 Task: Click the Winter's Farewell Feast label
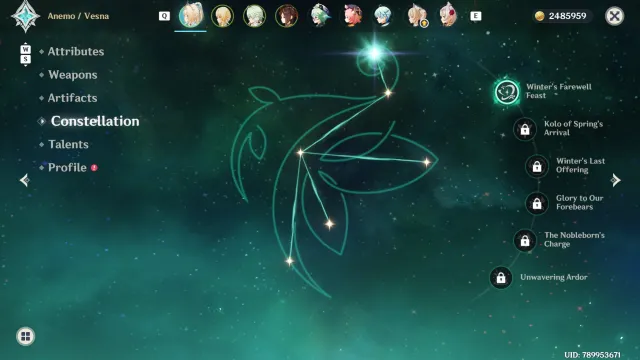point(558,91)
